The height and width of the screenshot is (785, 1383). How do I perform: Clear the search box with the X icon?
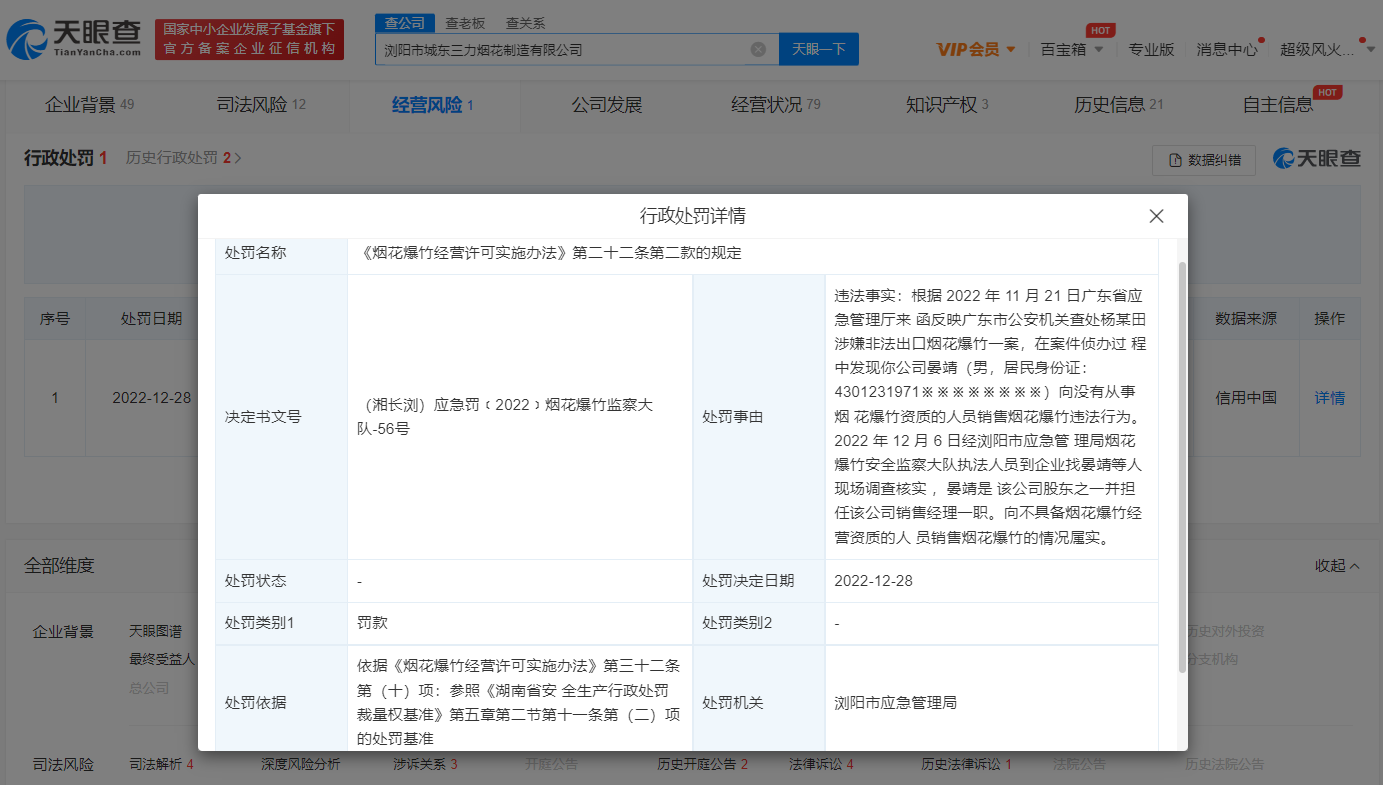pos(758,49)
